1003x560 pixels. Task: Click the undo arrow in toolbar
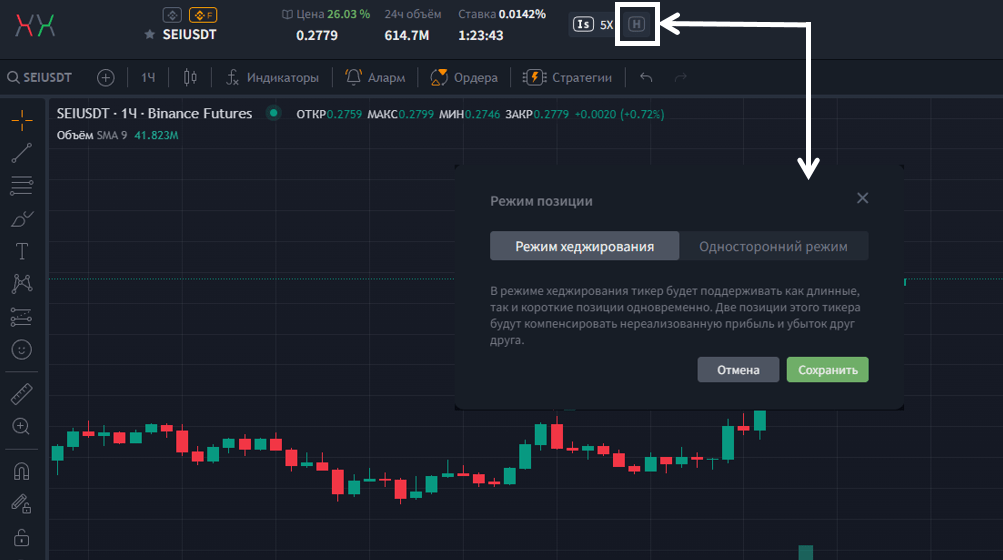[646, 77]
